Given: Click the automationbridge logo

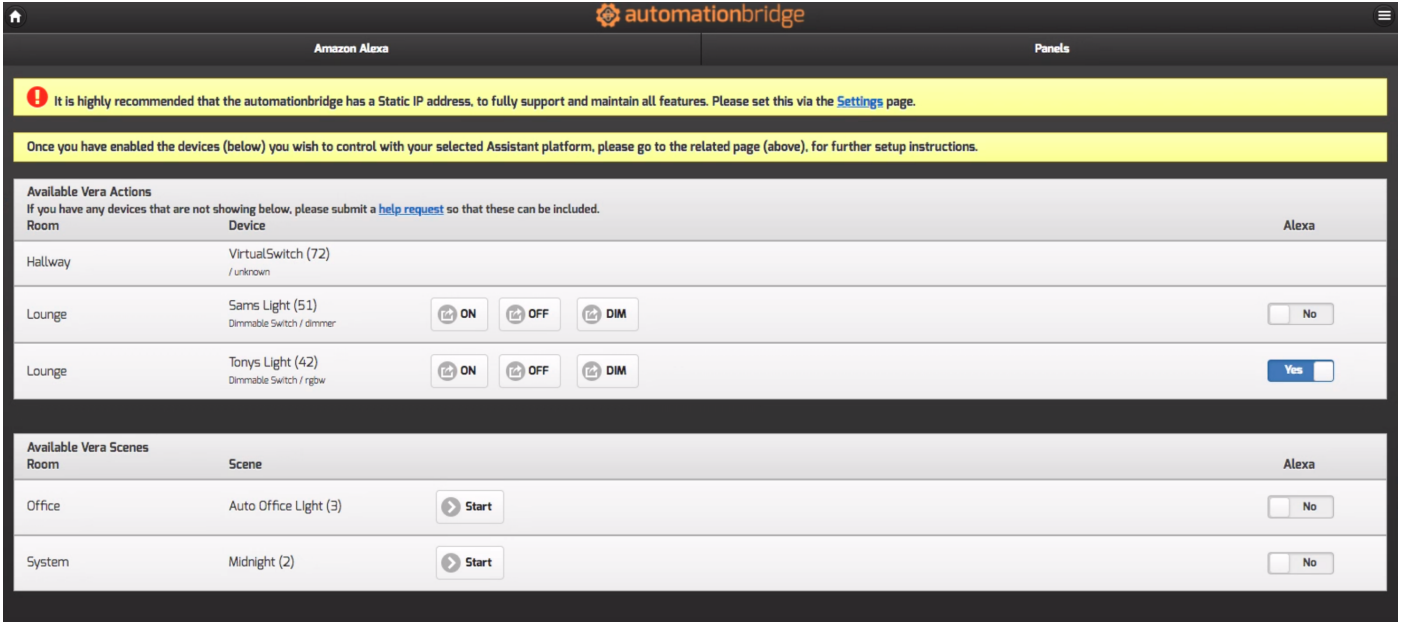Looking at the screenshot, I should [x=700, y=16].
